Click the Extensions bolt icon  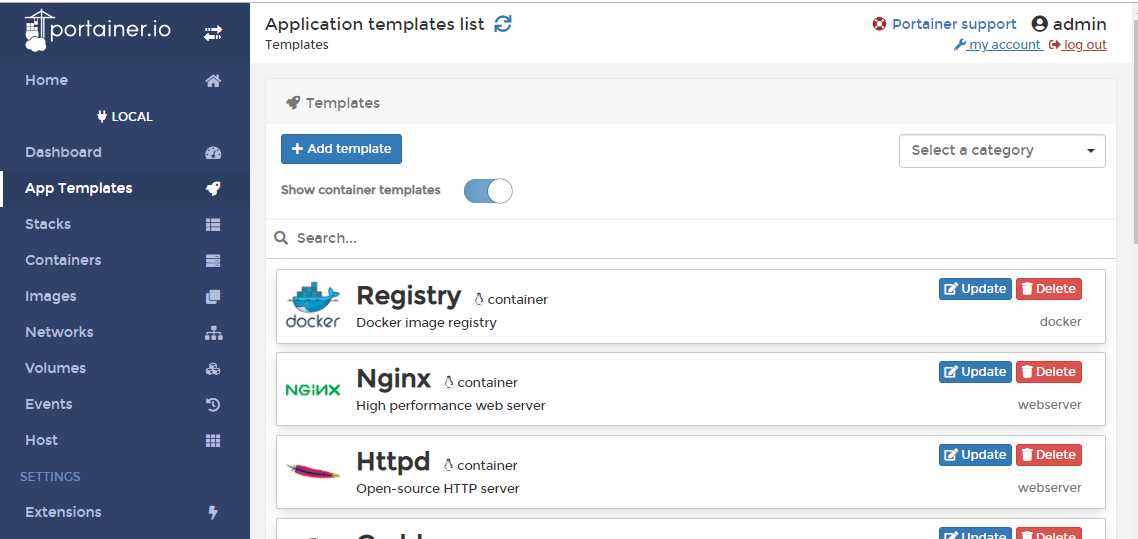(212, 513)
